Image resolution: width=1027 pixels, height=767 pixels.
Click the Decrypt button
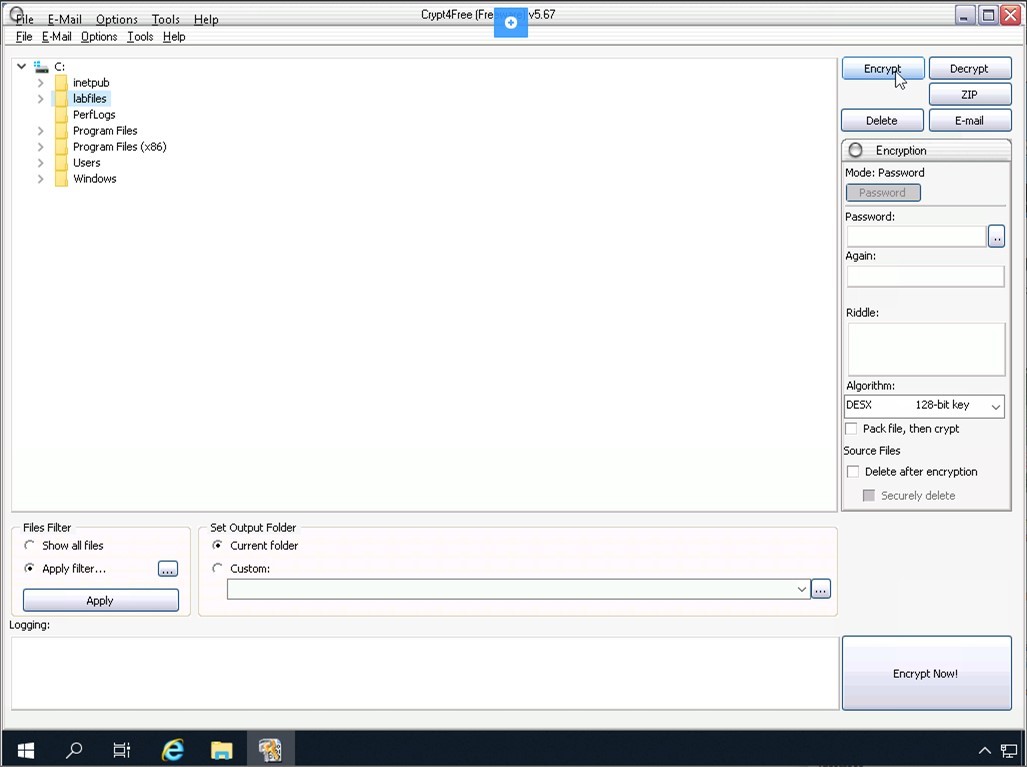pos(969,69)
